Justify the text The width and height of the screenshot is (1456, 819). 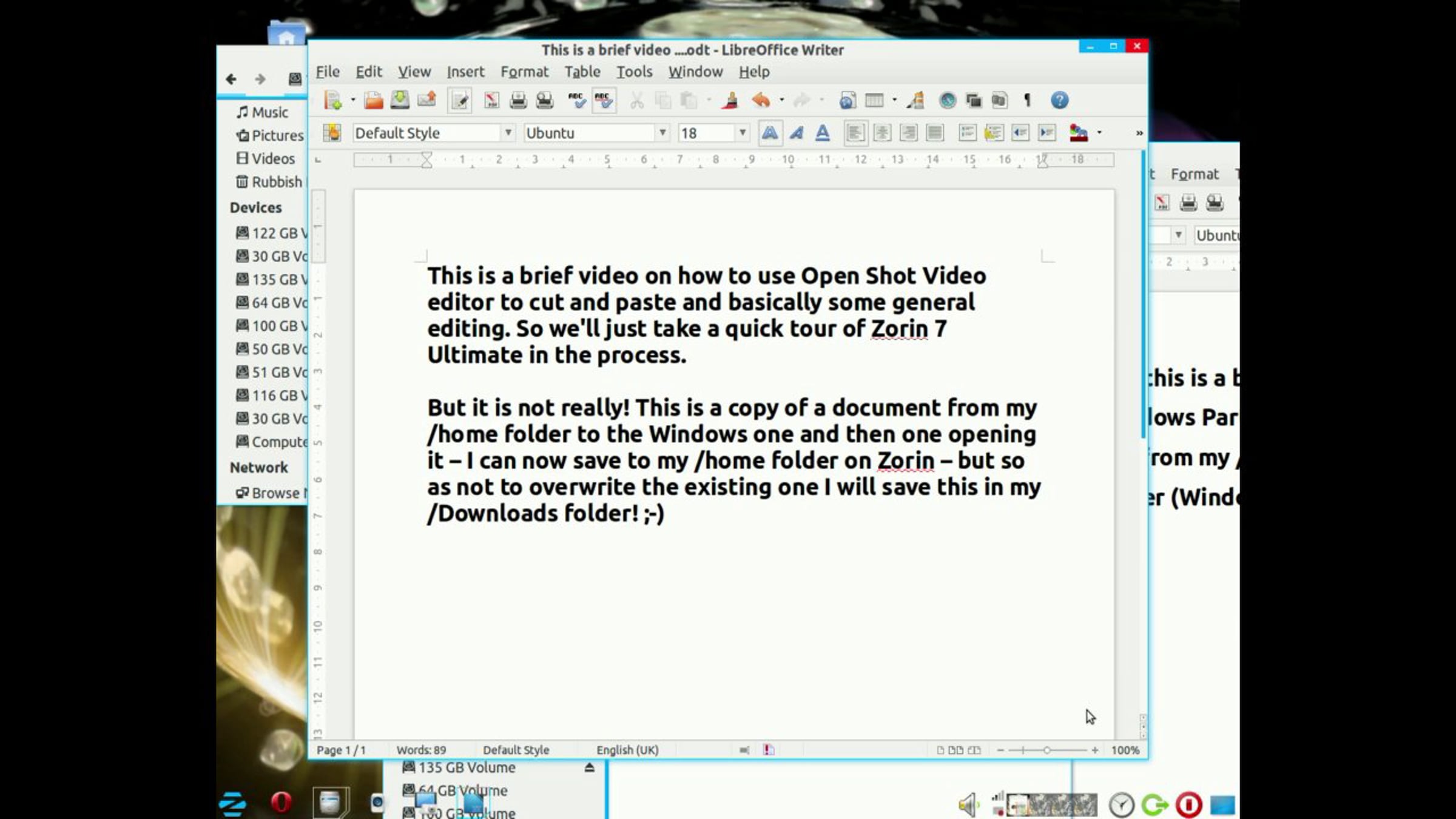(x=935, y=133)
